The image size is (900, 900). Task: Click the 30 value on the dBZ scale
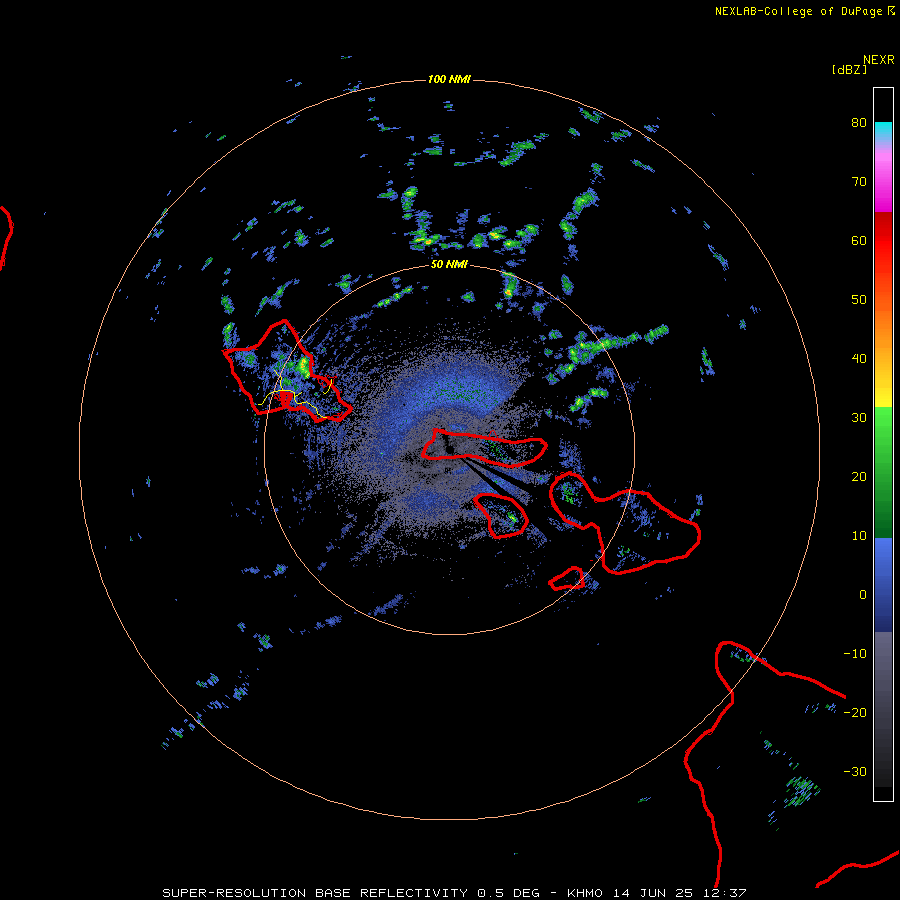pos(859,418)
